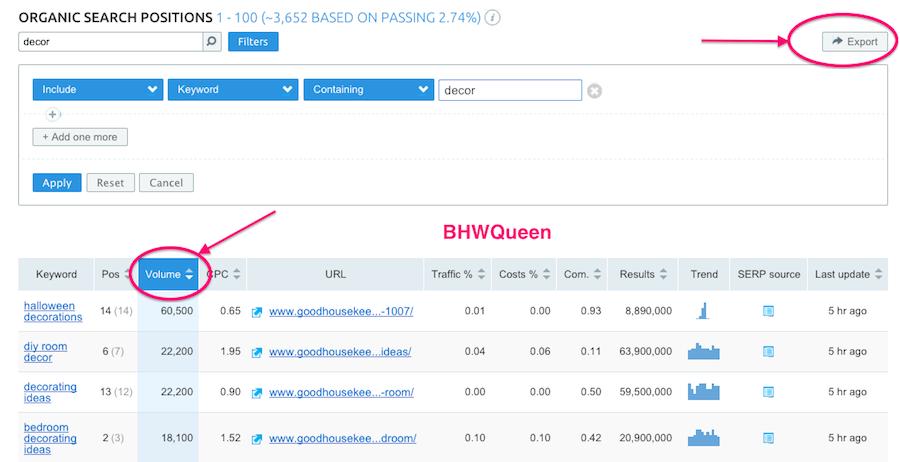Click the Apply button
The width and height of the screenshot is (900, 462).
[56, 183]
